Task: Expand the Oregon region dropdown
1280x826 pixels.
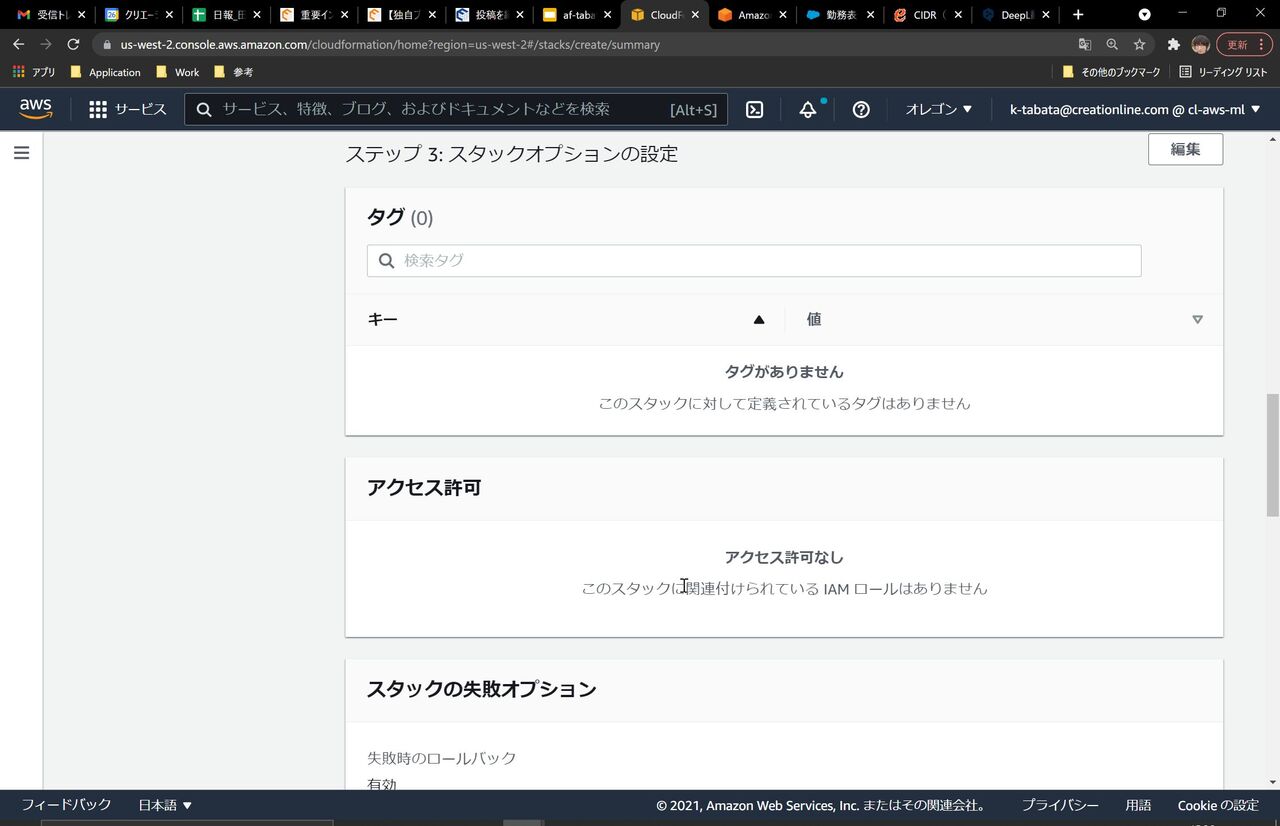Action: [x=938, y=109]
